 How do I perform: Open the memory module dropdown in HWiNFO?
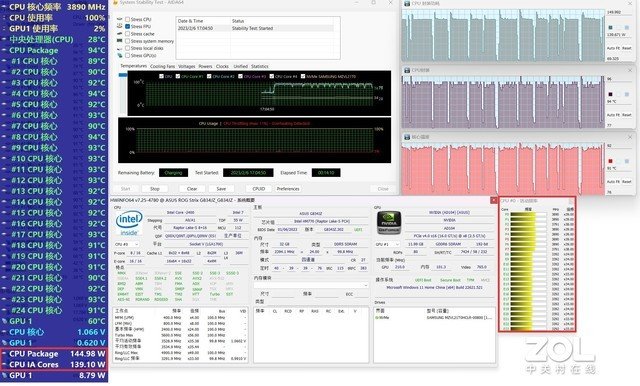click(x=311, y=285)
